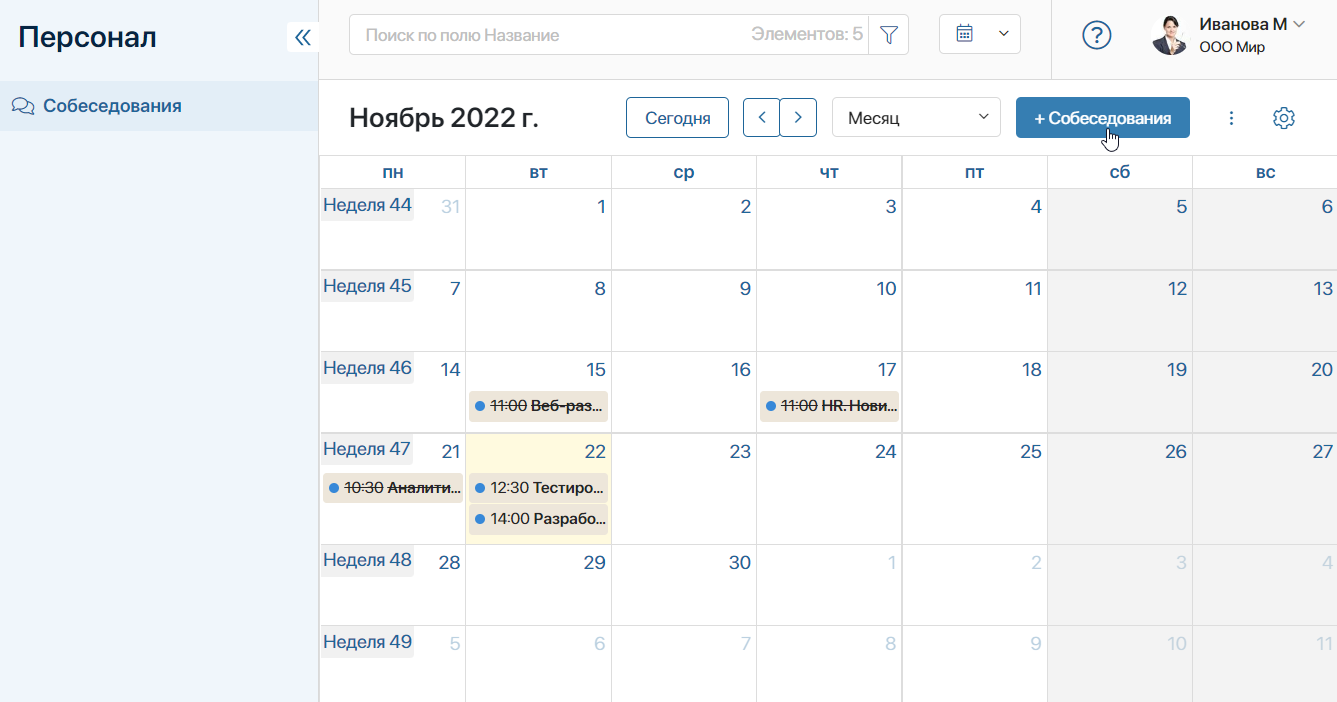Open the calendar view type dropdown
This screenshot has width=1337, height=702.
(980, 34)
